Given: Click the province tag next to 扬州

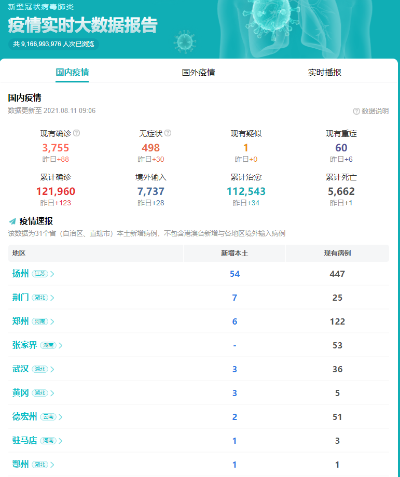Looking at the screenshot, I should point(40,274).
